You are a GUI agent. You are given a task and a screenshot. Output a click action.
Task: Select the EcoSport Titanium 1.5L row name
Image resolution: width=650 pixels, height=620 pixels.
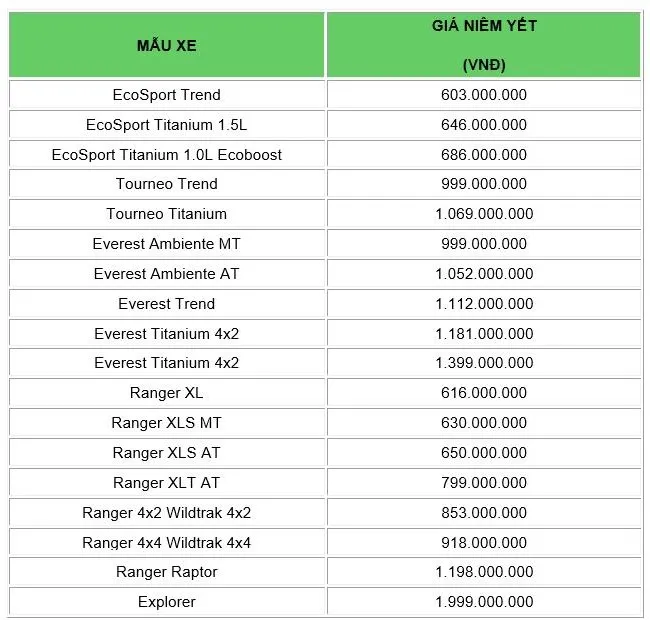166,125
